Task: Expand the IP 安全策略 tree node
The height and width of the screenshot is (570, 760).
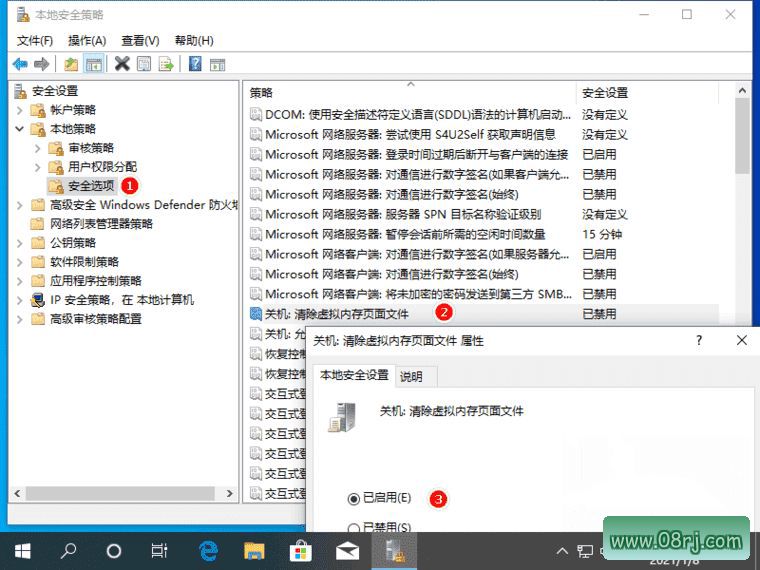Action: [x=19, y=300]
